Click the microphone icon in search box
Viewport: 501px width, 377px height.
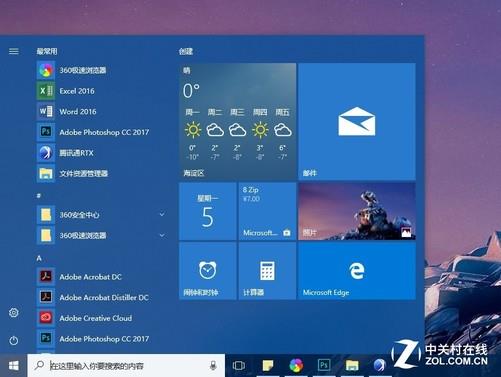tap(213, 366)
